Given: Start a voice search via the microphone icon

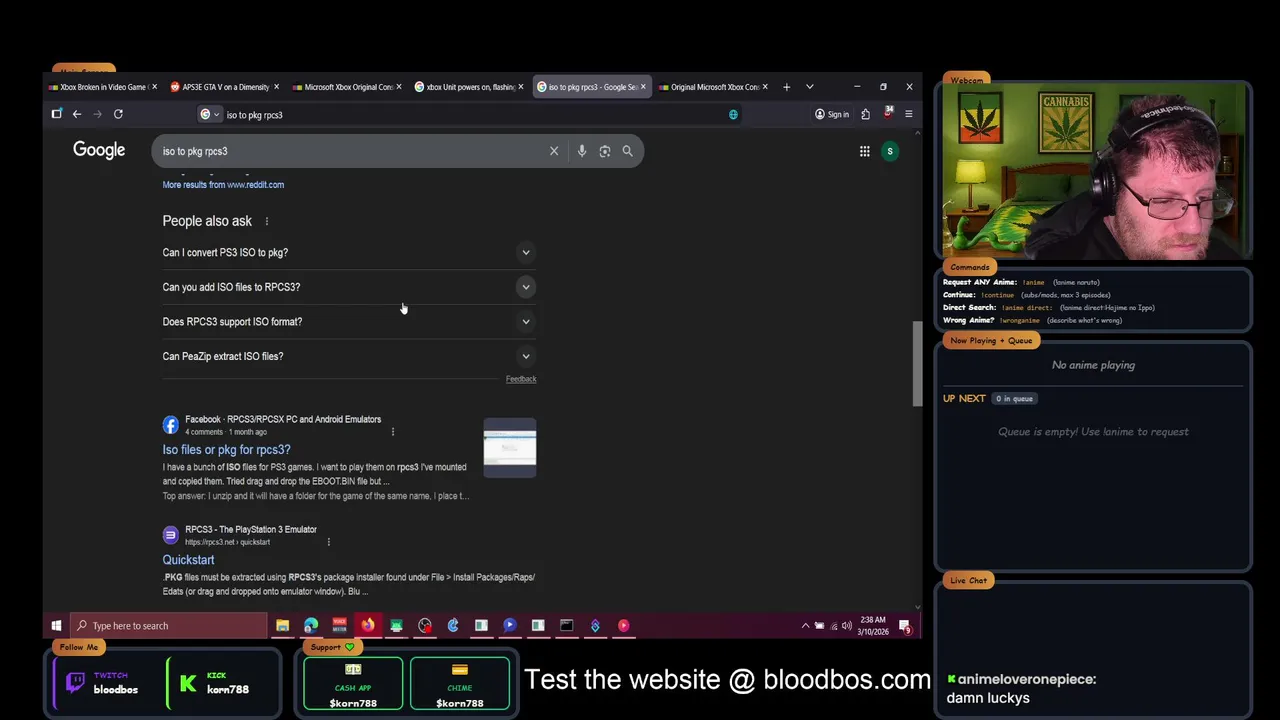Looking at the screenshot, I should (x=582, y=151).
